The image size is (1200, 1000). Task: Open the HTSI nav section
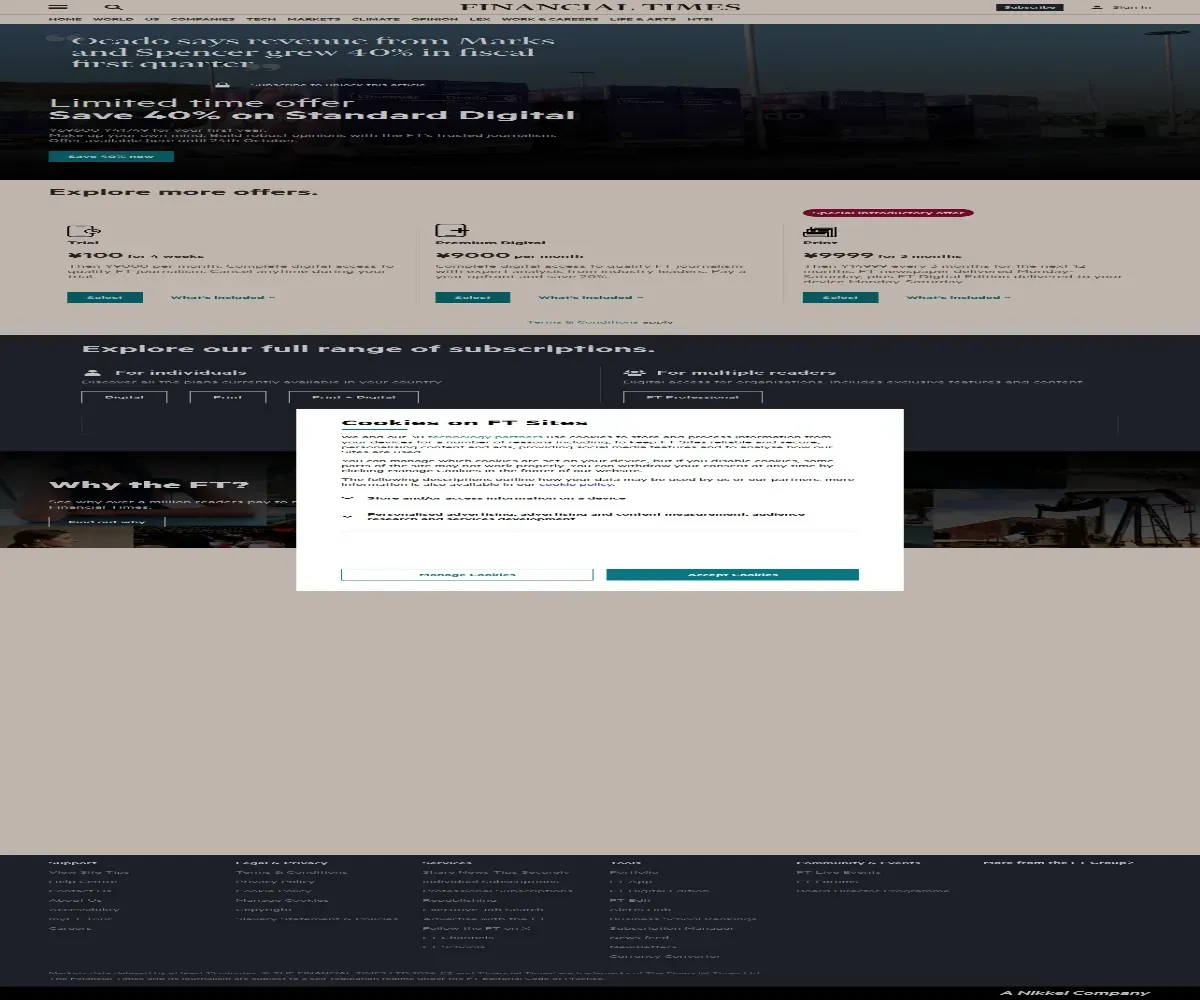pos(701,19)
